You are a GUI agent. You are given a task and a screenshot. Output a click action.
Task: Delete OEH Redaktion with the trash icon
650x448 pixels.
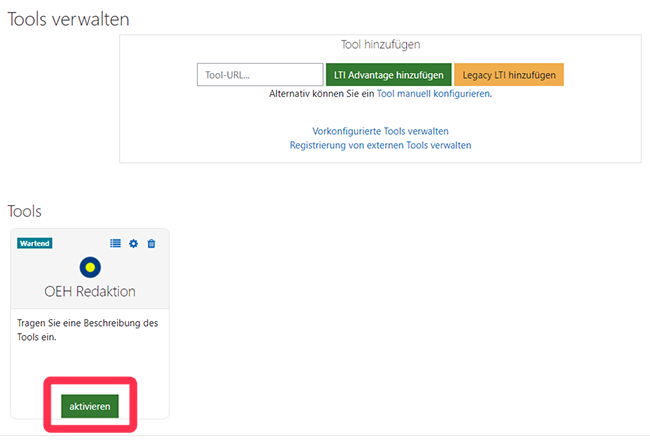coord(151,243)
